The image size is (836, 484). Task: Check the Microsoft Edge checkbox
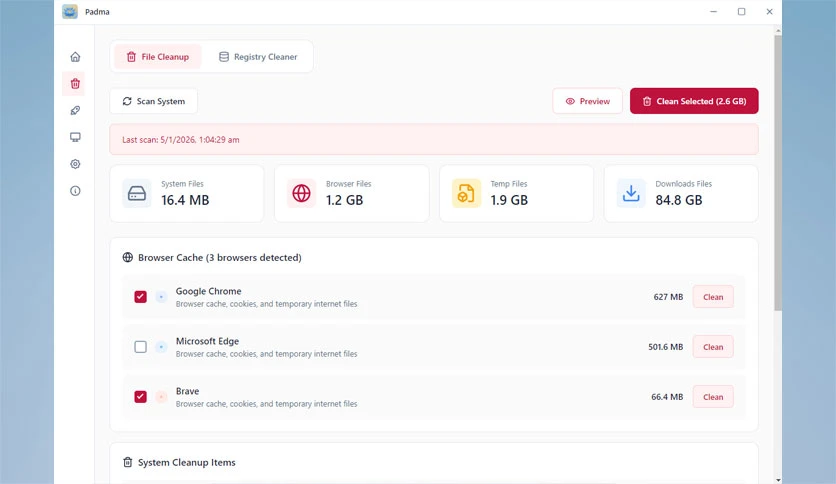[x=140, y=347]
